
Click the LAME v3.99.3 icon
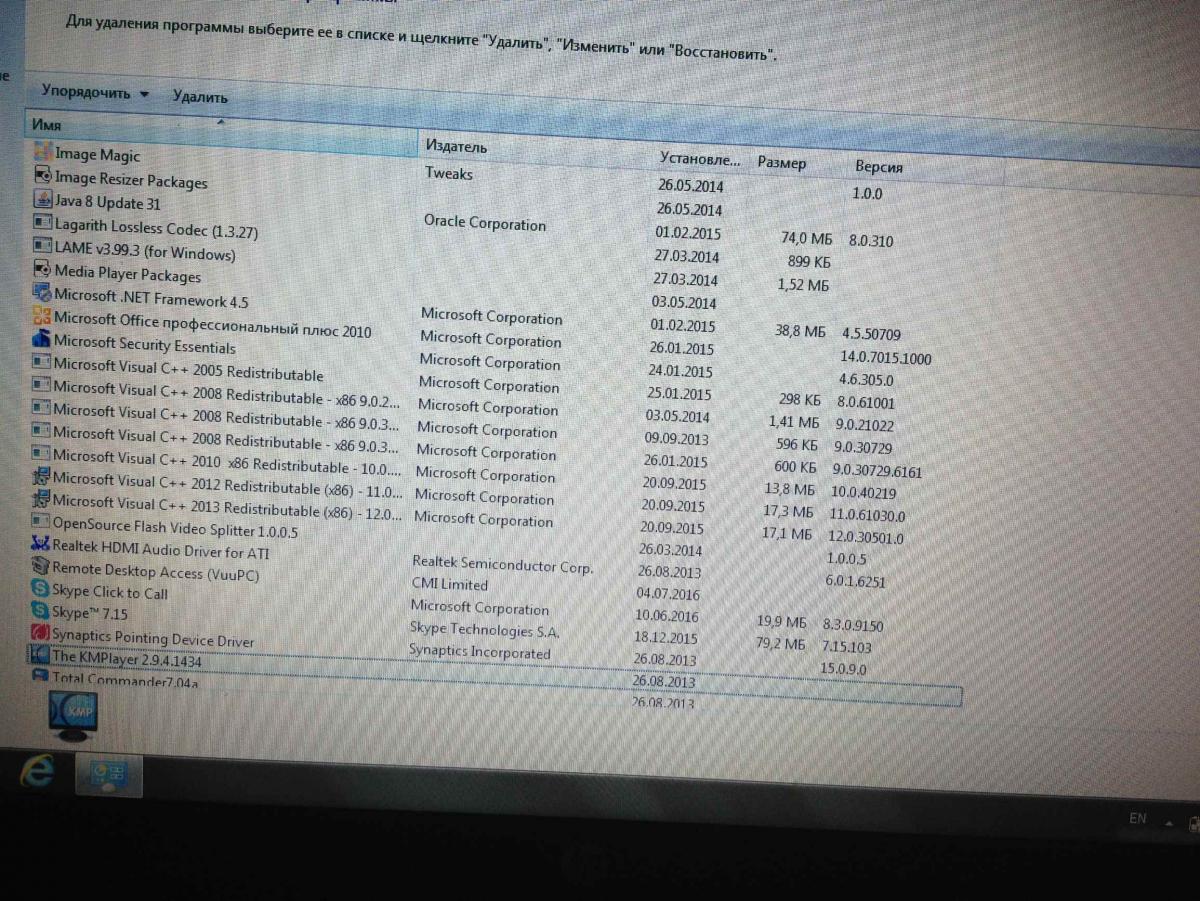point(43,245)
